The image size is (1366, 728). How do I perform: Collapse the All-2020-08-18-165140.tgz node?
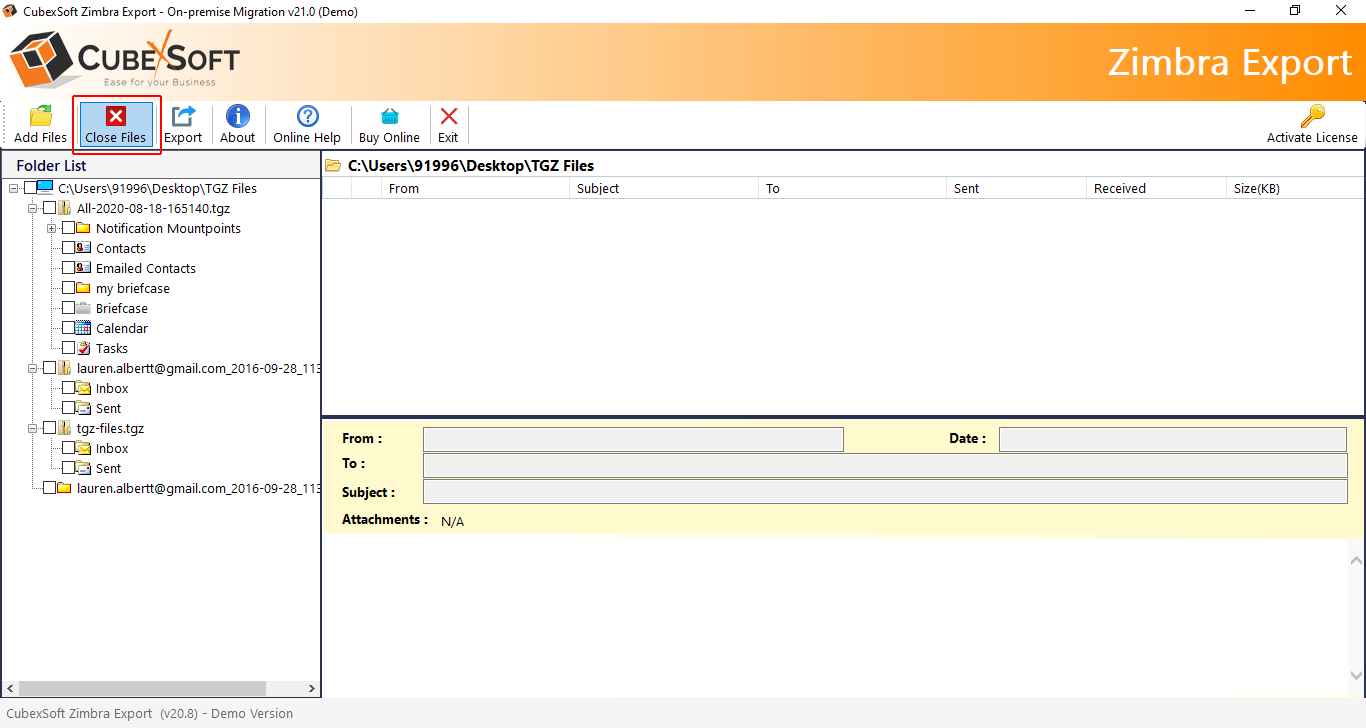(x=32, y=208)
